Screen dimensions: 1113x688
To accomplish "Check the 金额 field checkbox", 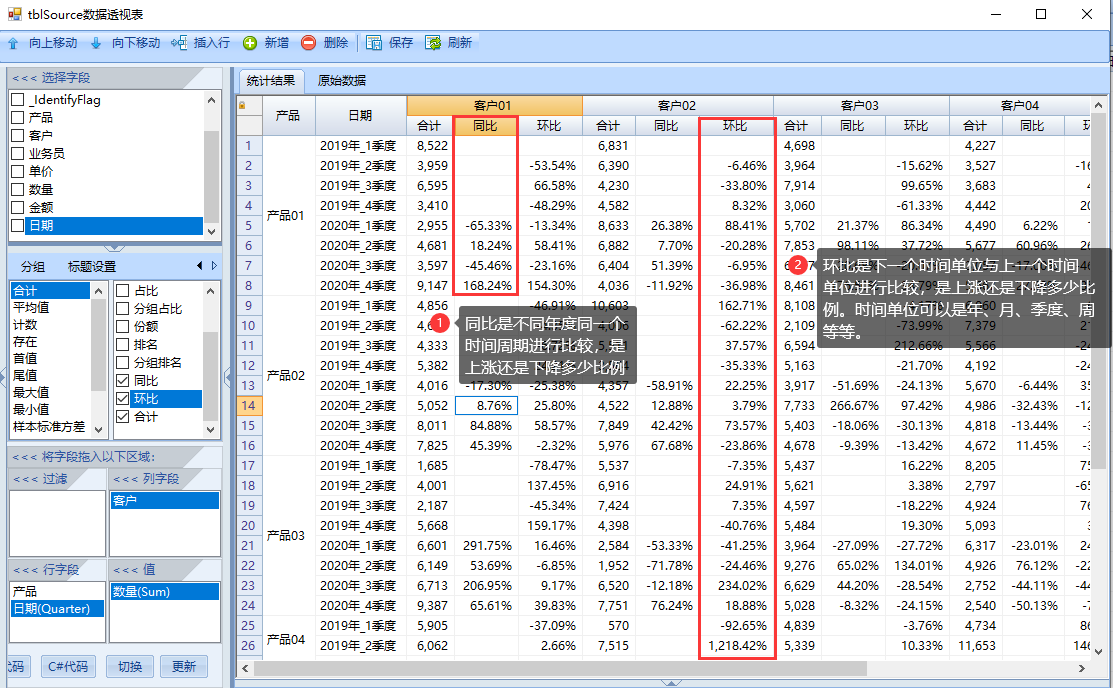I will [x=18, y=207].
